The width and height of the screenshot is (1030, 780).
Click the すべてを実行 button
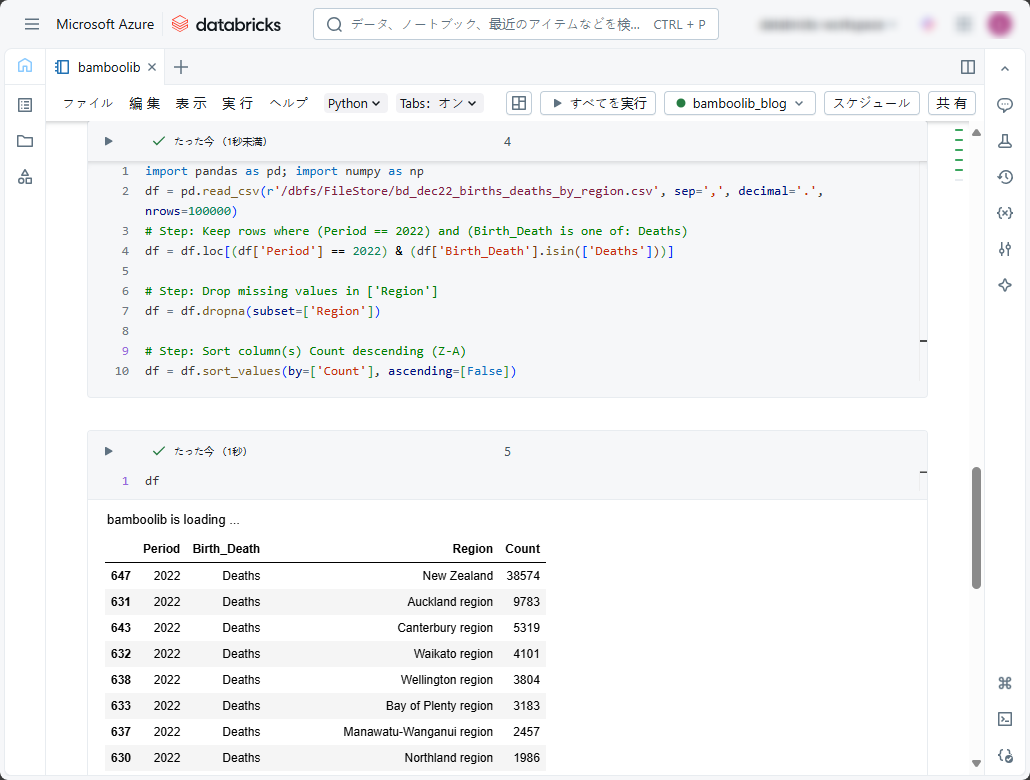pos(598,103)
